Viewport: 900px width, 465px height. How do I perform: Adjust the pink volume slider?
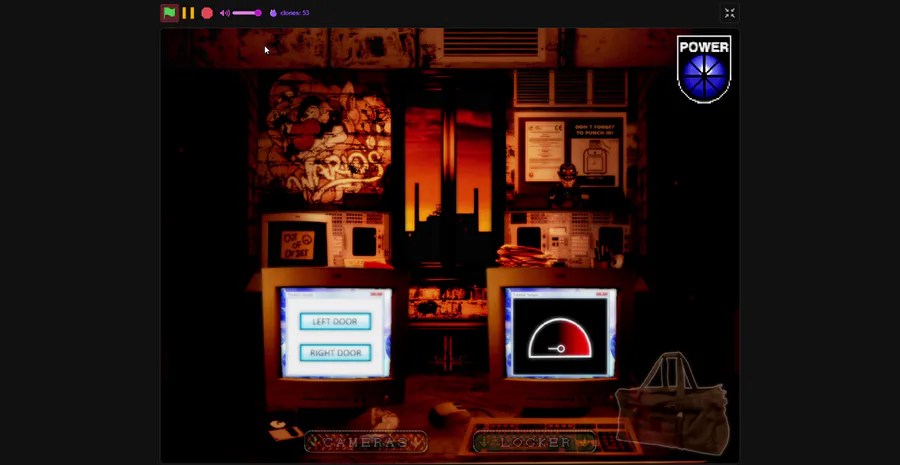coord(247,13)
